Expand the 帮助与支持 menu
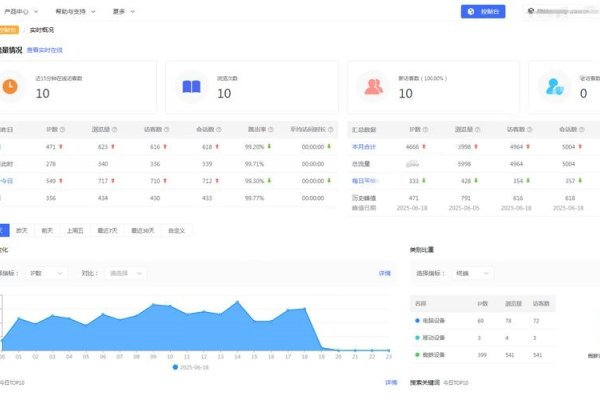 tap(75, 11)
